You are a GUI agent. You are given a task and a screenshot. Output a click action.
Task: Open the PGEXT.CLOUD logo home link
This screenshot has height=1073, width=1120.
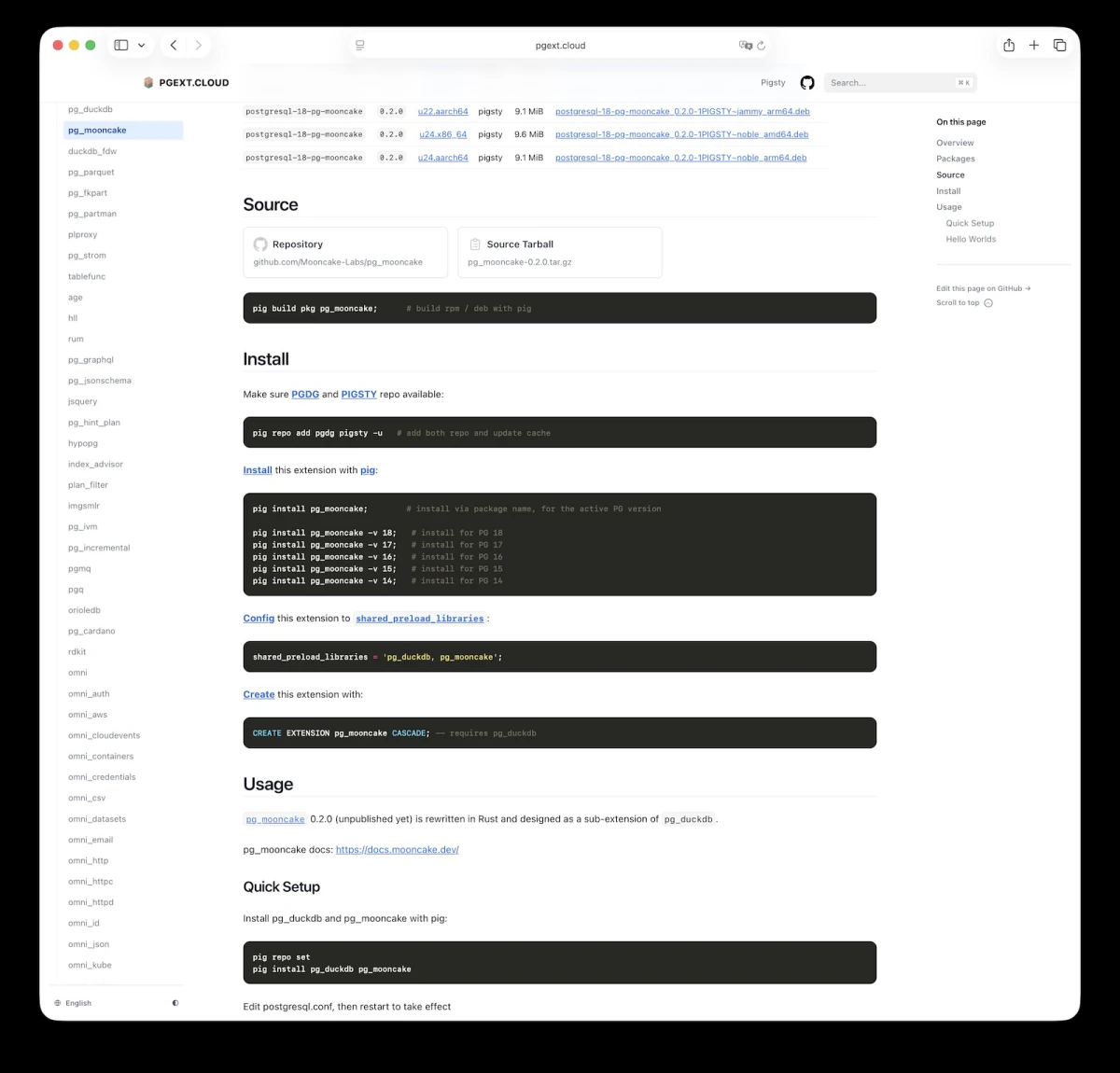tap(187, 83)
